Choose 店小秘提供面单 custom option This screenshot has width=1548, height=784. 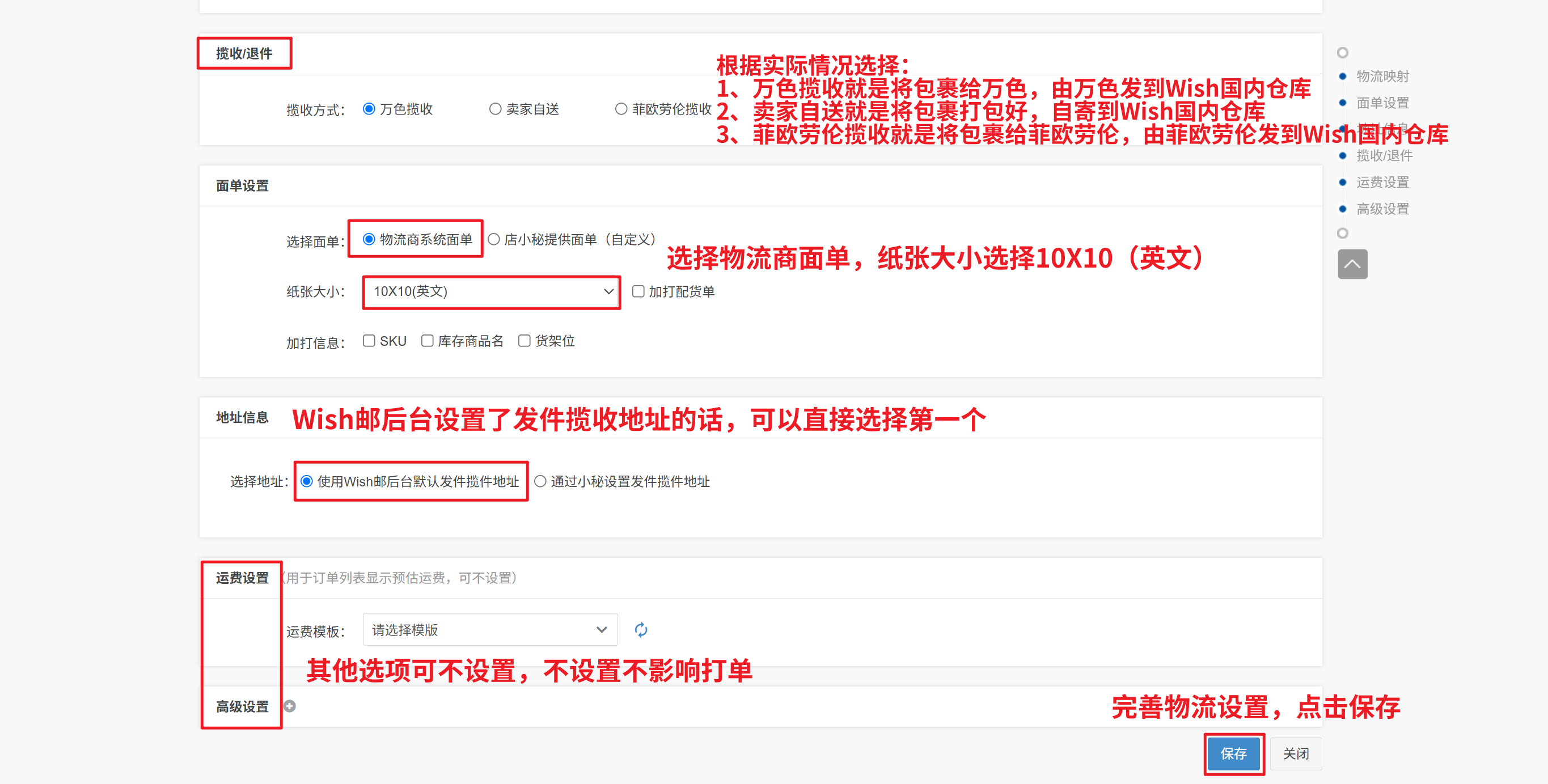(x=494, y=239)
